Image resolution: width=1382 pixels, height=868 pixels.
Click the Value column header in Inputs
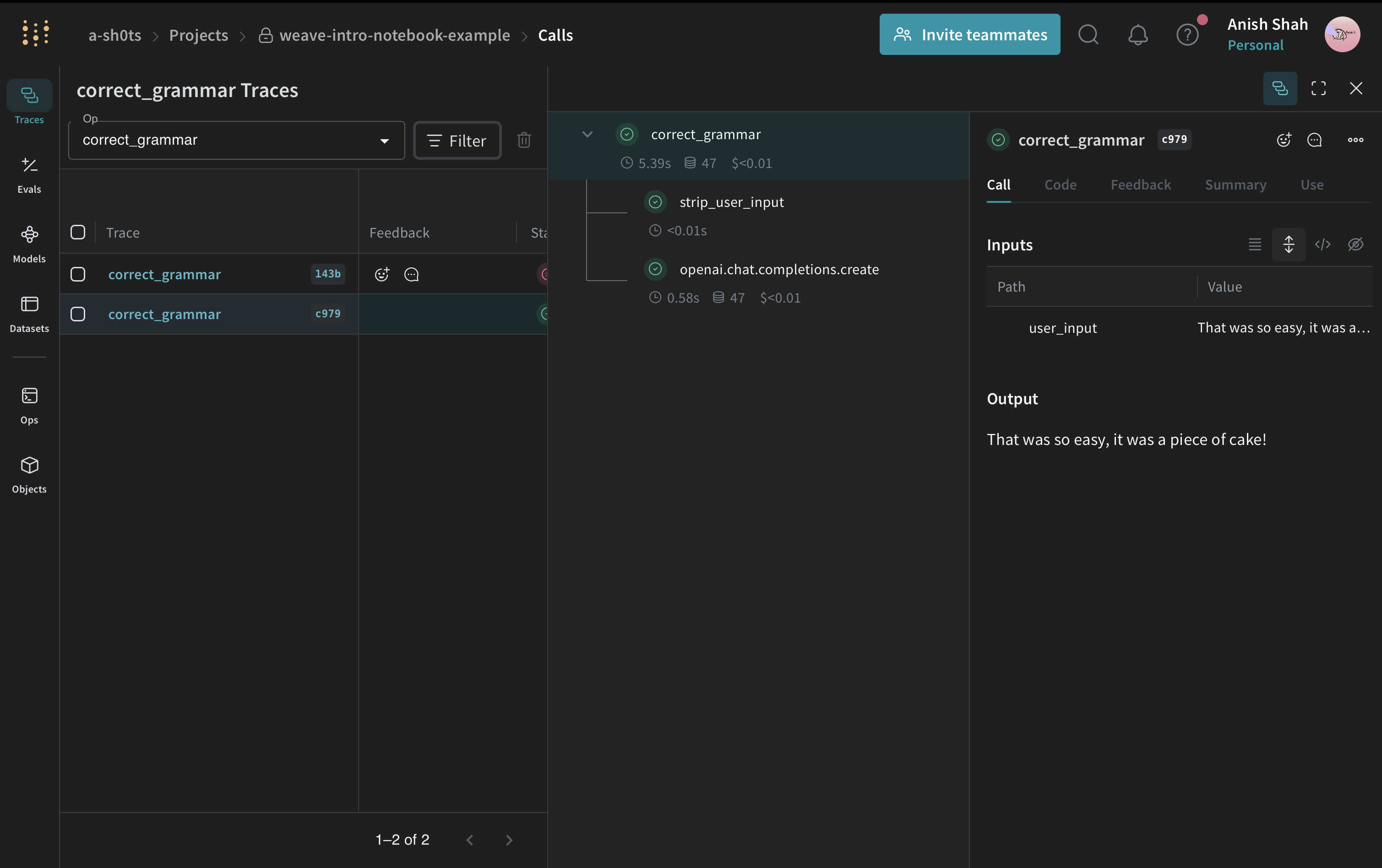click(x=1224, y=287)
